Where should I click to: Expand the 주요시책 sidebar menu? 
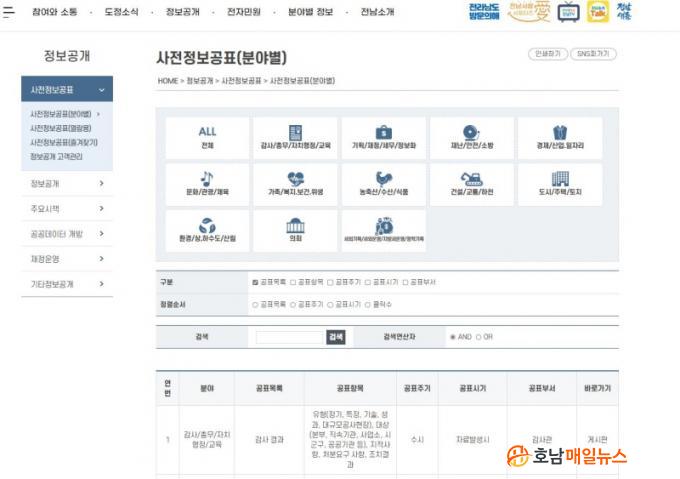tap(101, 209)
